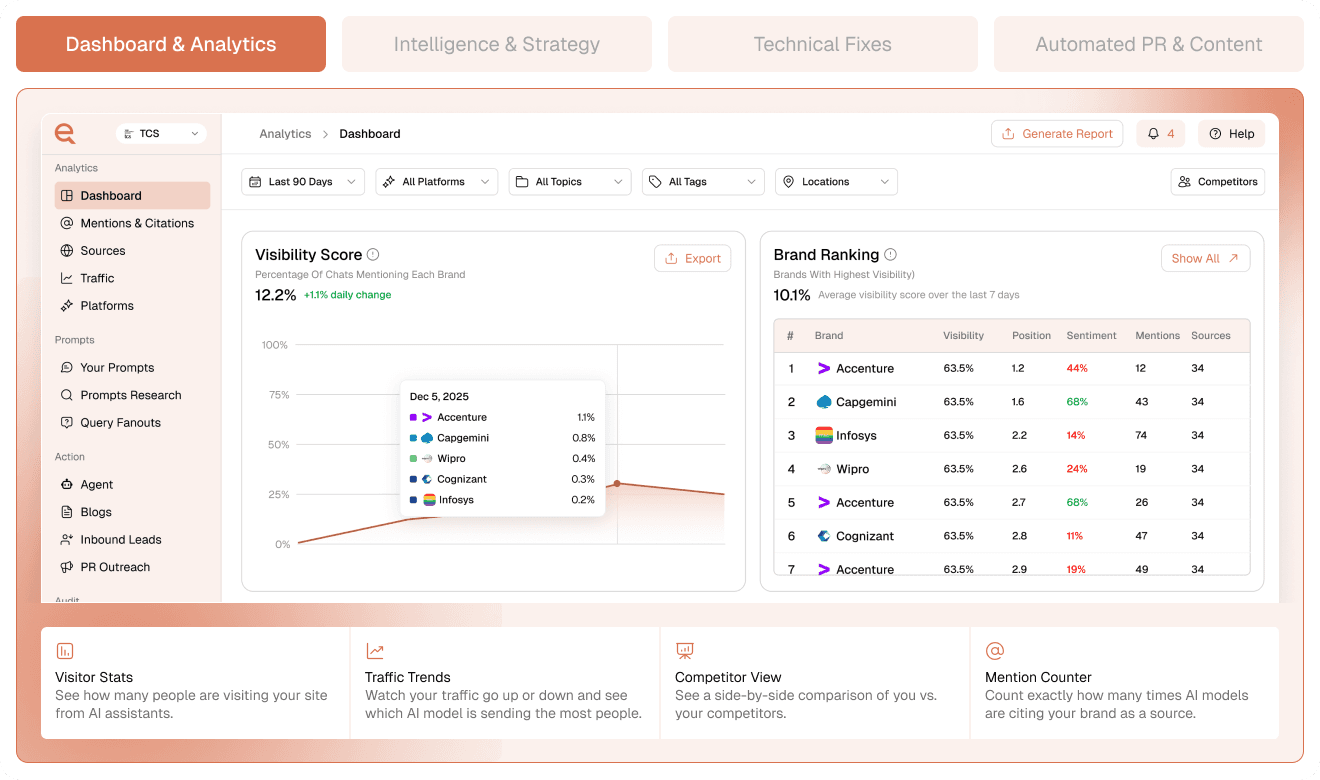Click Your Prompts chat icon

point(67,368)
